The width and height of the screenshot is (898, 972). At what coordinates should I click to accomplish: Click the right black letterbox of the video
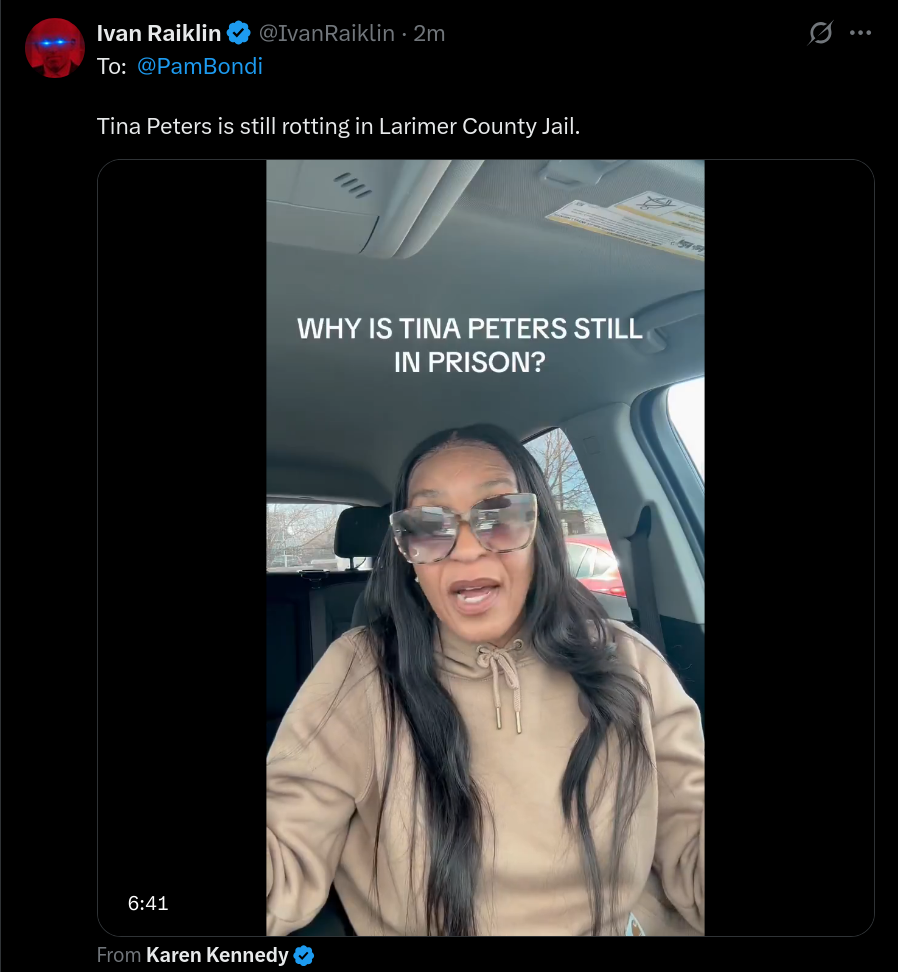tap(789, 547)
